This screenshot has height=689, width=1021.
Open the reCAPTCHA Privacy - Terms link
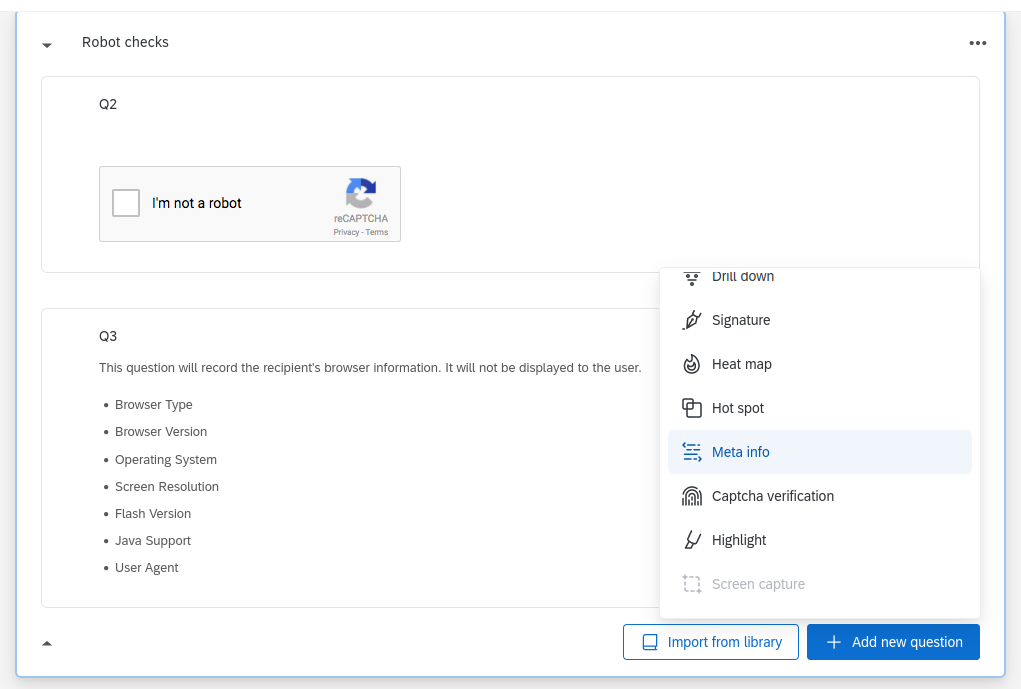(x=360, y=231)
